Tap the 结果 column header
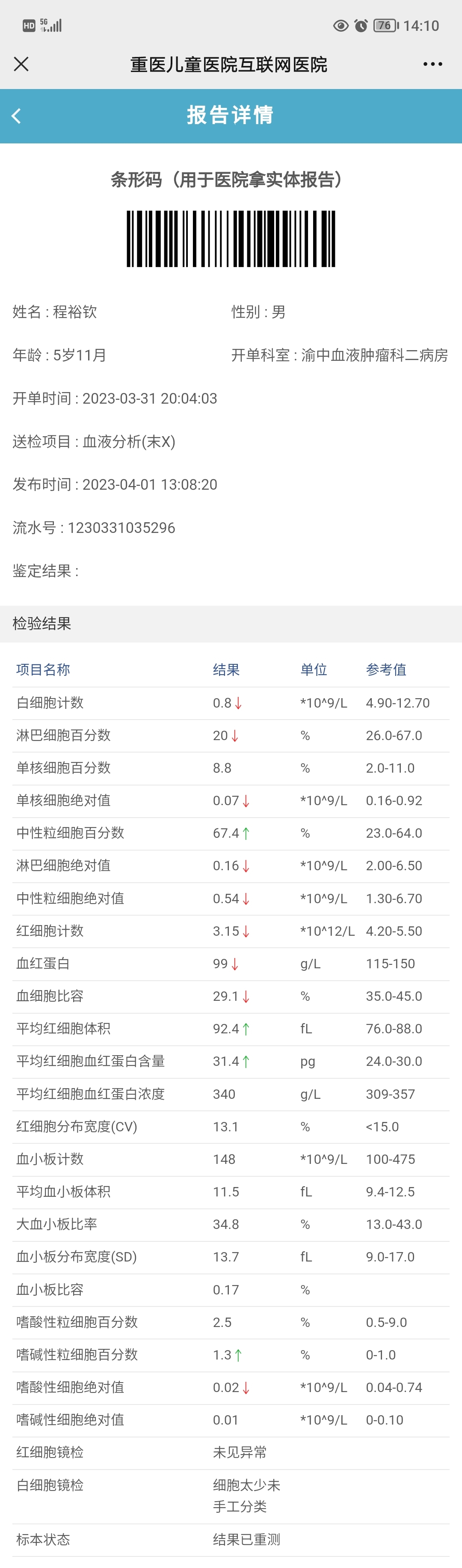Image resolution: width=462 pixels, height=1568 pixels. [226, 669]
